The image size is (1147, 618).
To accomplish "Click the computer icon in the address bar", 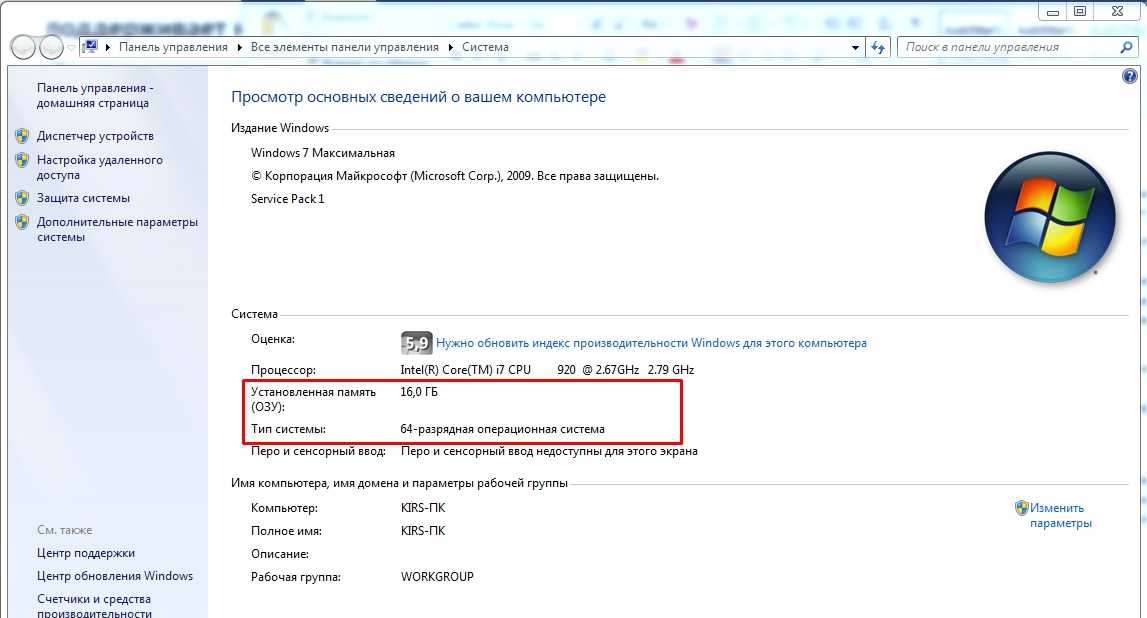I will (x=89, y=47).
